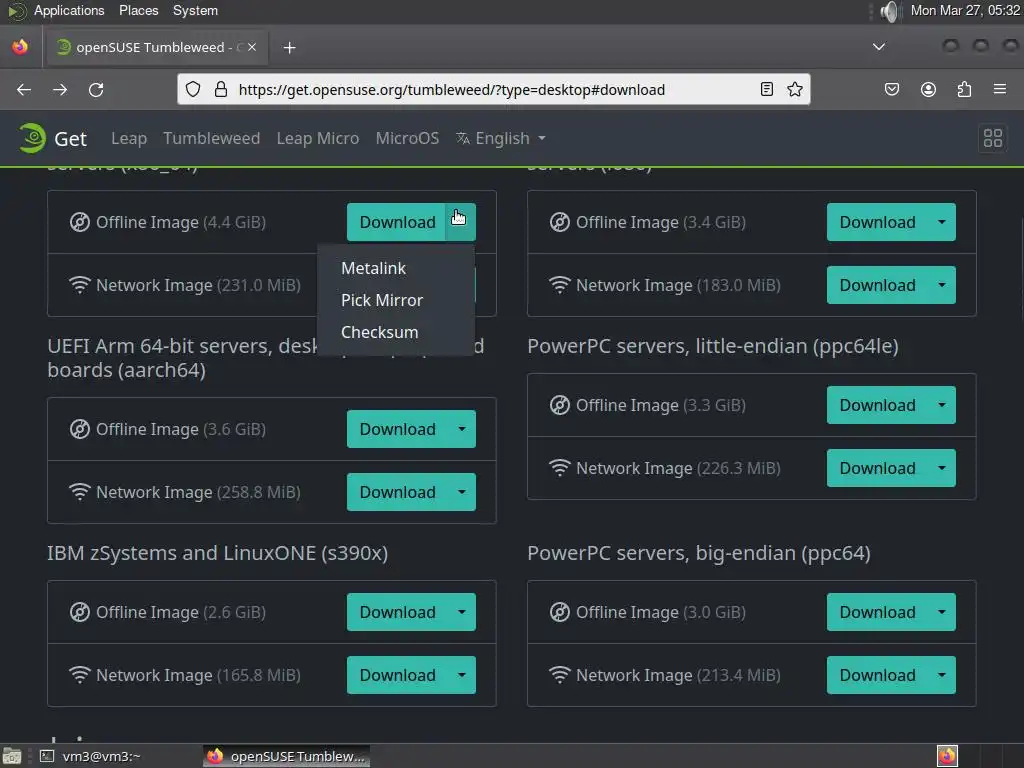This screenshot has width=1024, height=768.
Task: Toggle reader view in the address bar
Action: 767,89
